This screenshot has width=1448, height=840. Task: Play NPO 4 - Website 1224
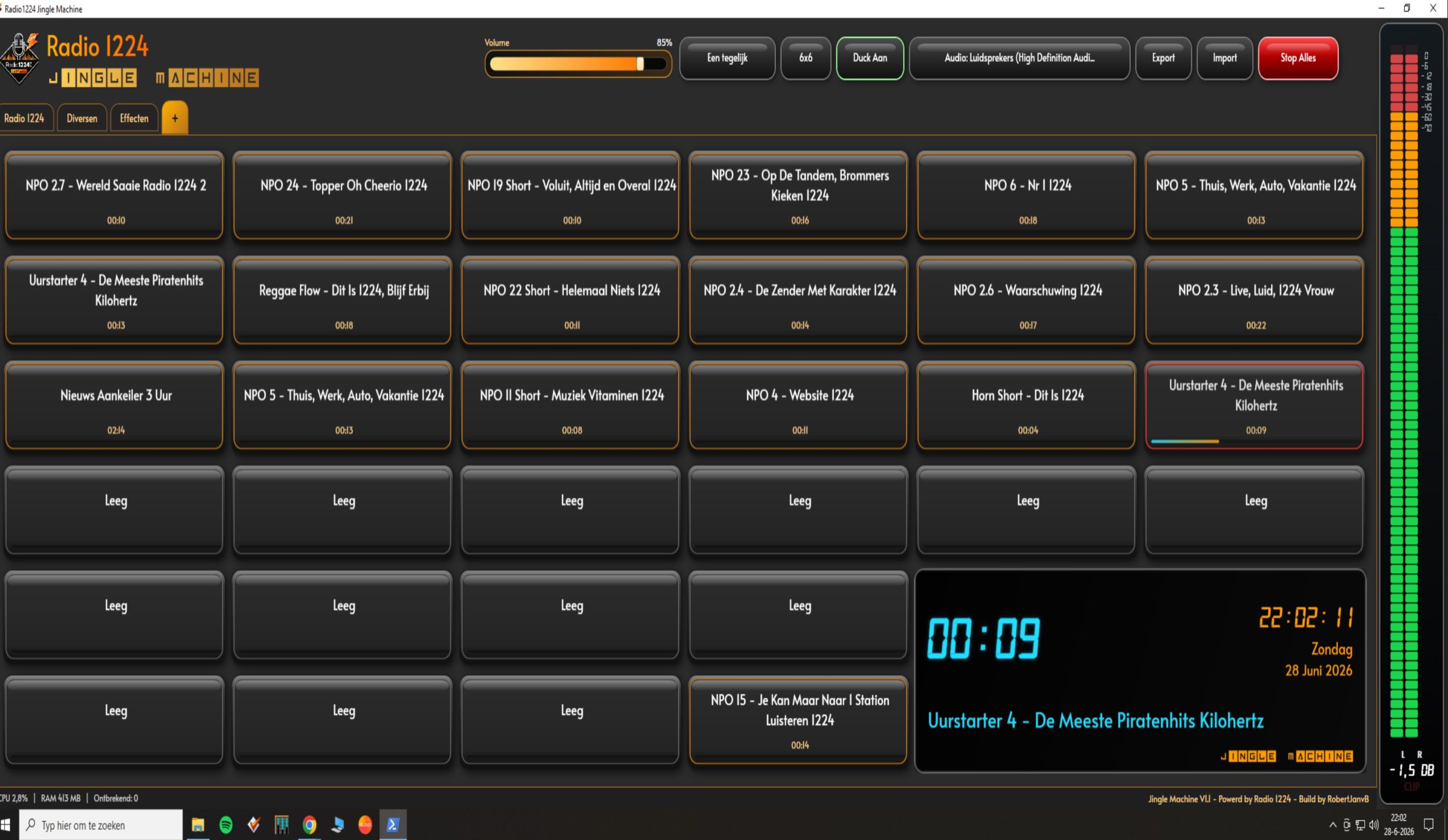click(799, 406)
